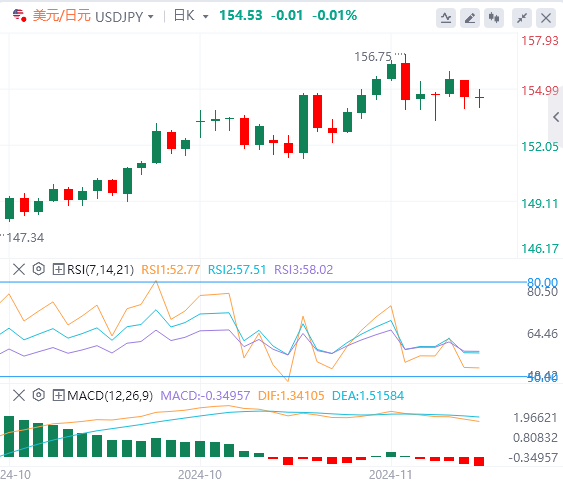The image size is (563, 486).
Task: Click the MACD(12,26,9) indicator label
Action: coord(110,396)
